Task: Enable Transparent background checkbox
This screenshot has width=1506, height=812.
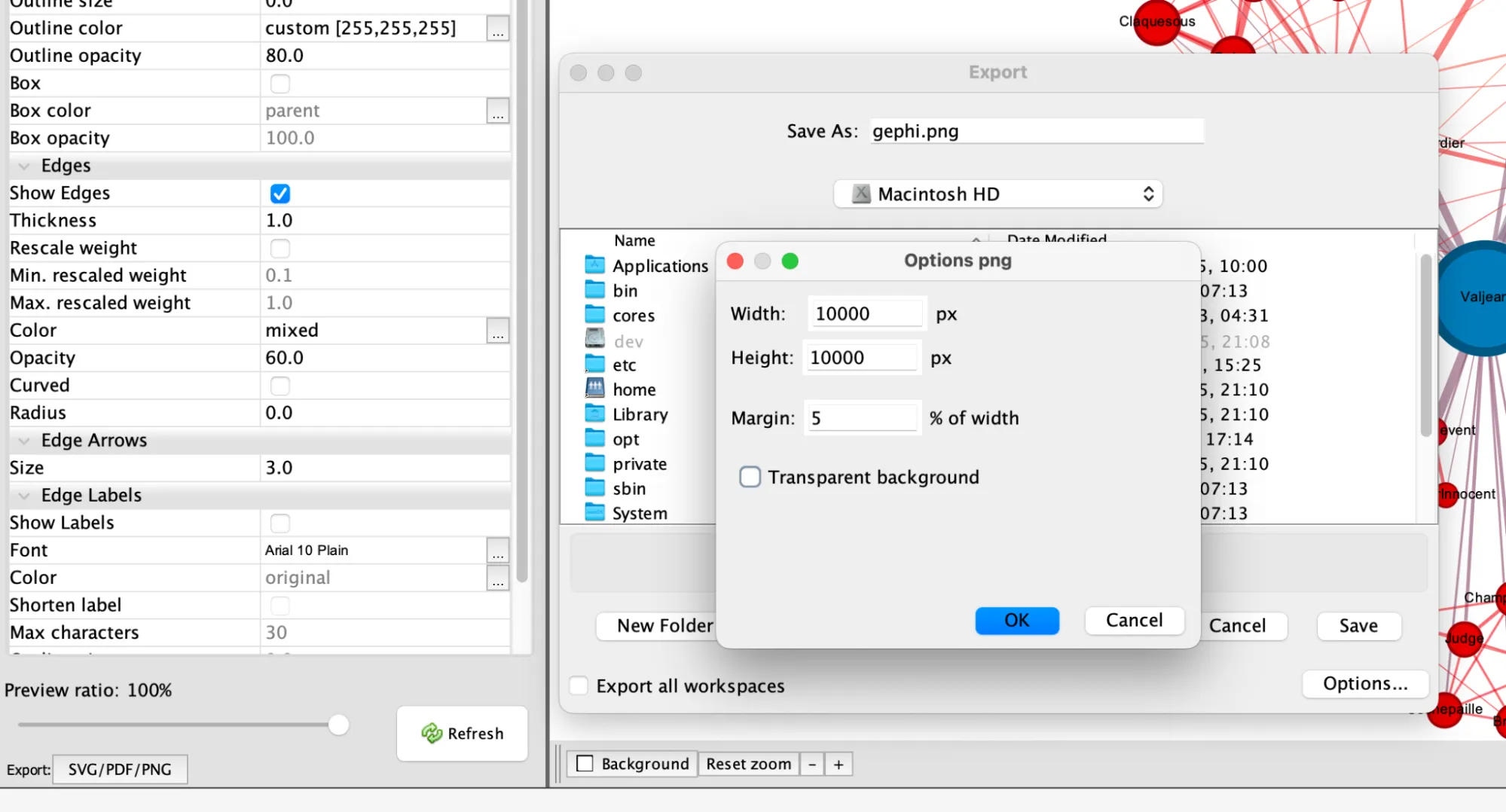Action: [x=750, y=477]
